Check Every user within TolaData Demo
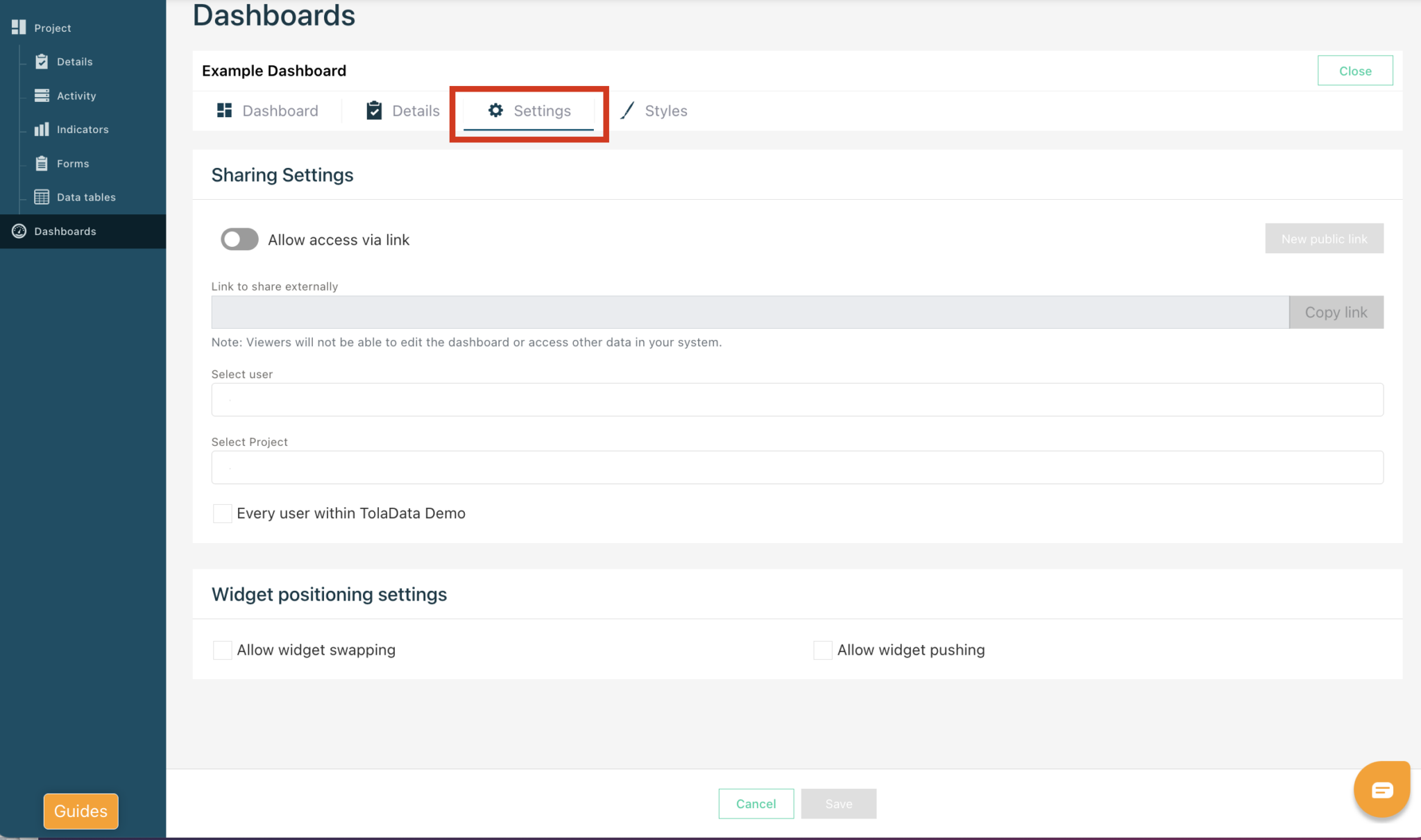This screenshot has height=840, width=1421. (x=222, y=513)
